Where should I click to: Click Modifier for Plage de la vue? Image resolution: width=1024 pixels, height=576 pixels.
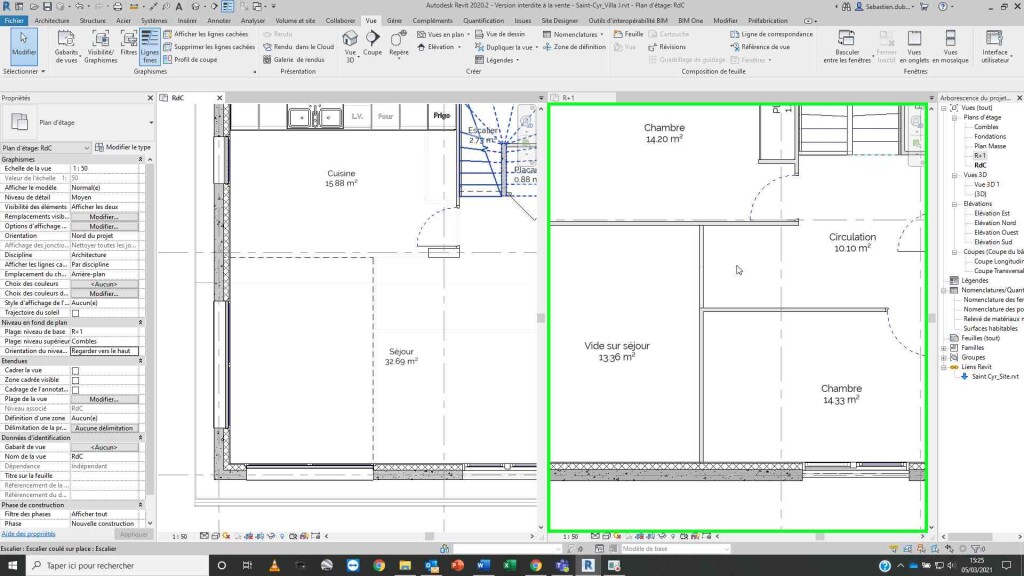pos(104,399)
